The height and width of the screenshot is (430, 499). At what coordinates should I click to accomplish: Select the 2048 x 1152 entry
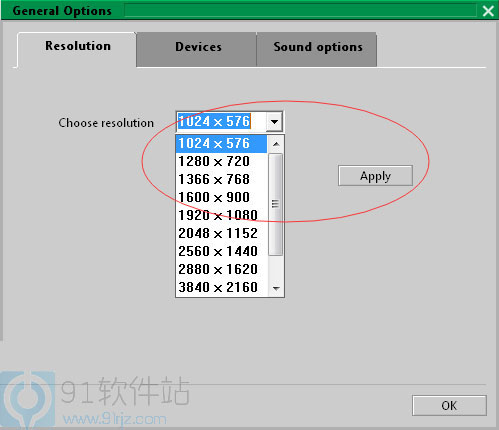tap(221, 234)
